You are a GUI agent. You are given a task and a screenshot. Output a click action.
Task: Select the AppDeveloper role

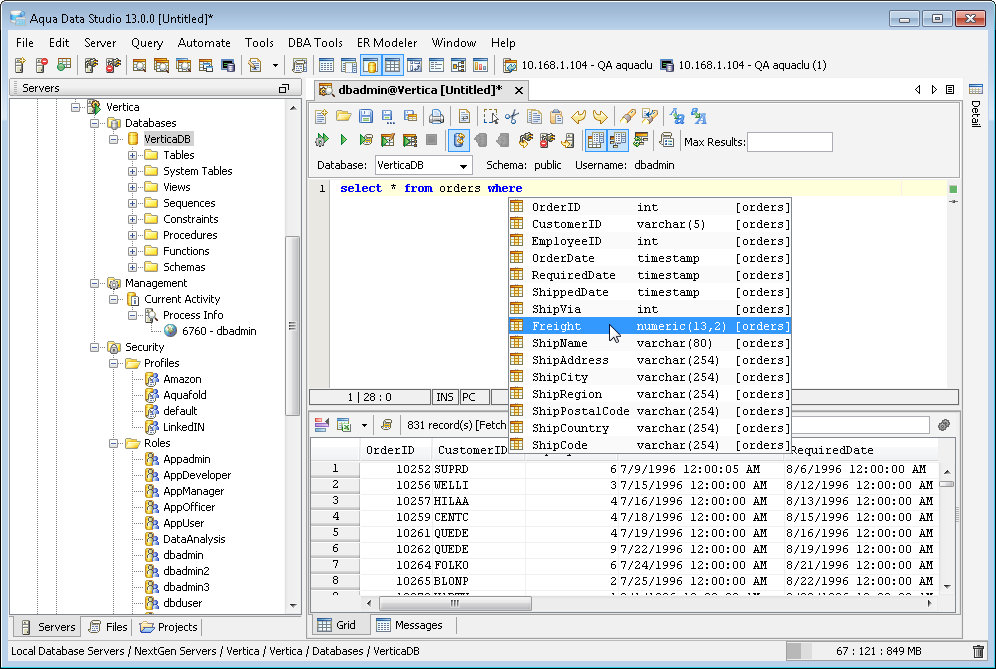pyautogui.click(x=197, y=475)
